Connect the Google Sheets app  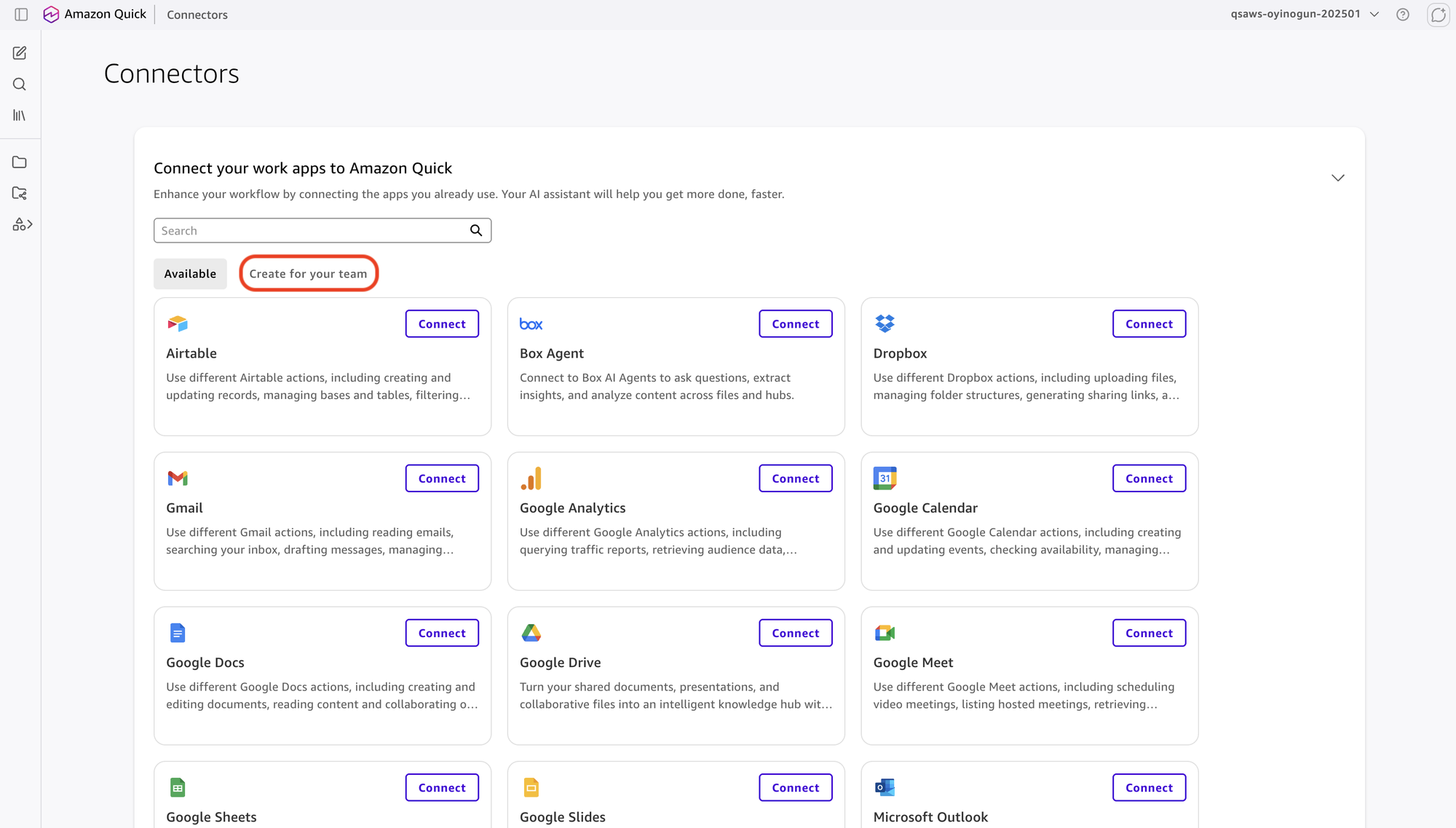442,787
